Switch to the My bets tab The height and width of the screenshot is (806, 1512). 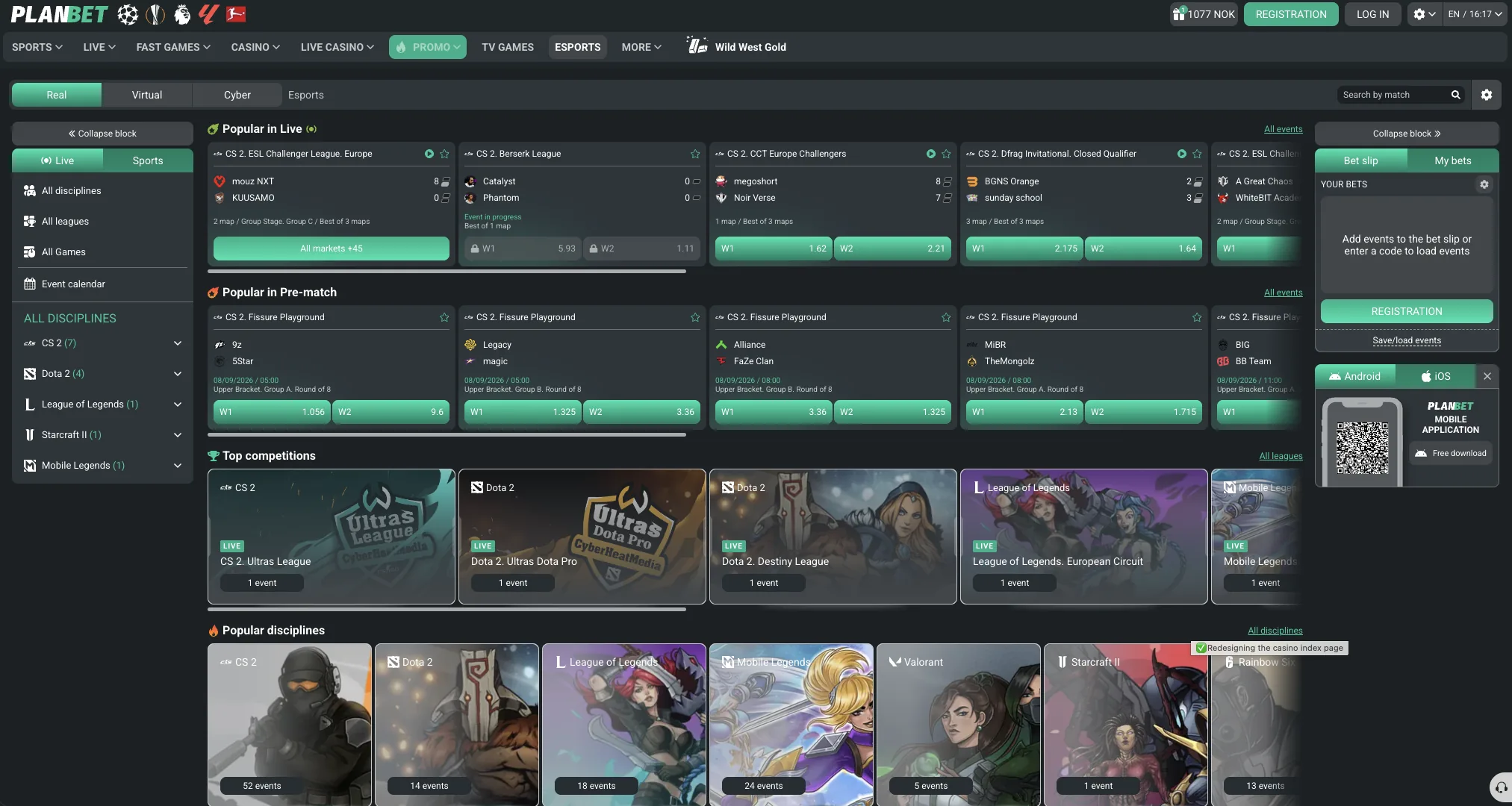(x=1453, y=160)
